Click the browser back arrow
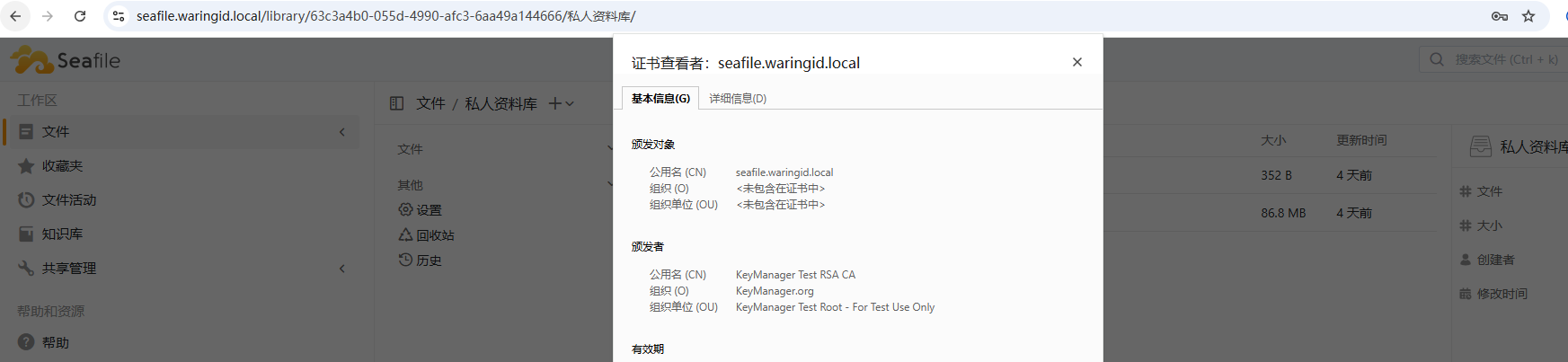Image resolution: width=1568 pixels, height=362 pixels. (15, 16)
